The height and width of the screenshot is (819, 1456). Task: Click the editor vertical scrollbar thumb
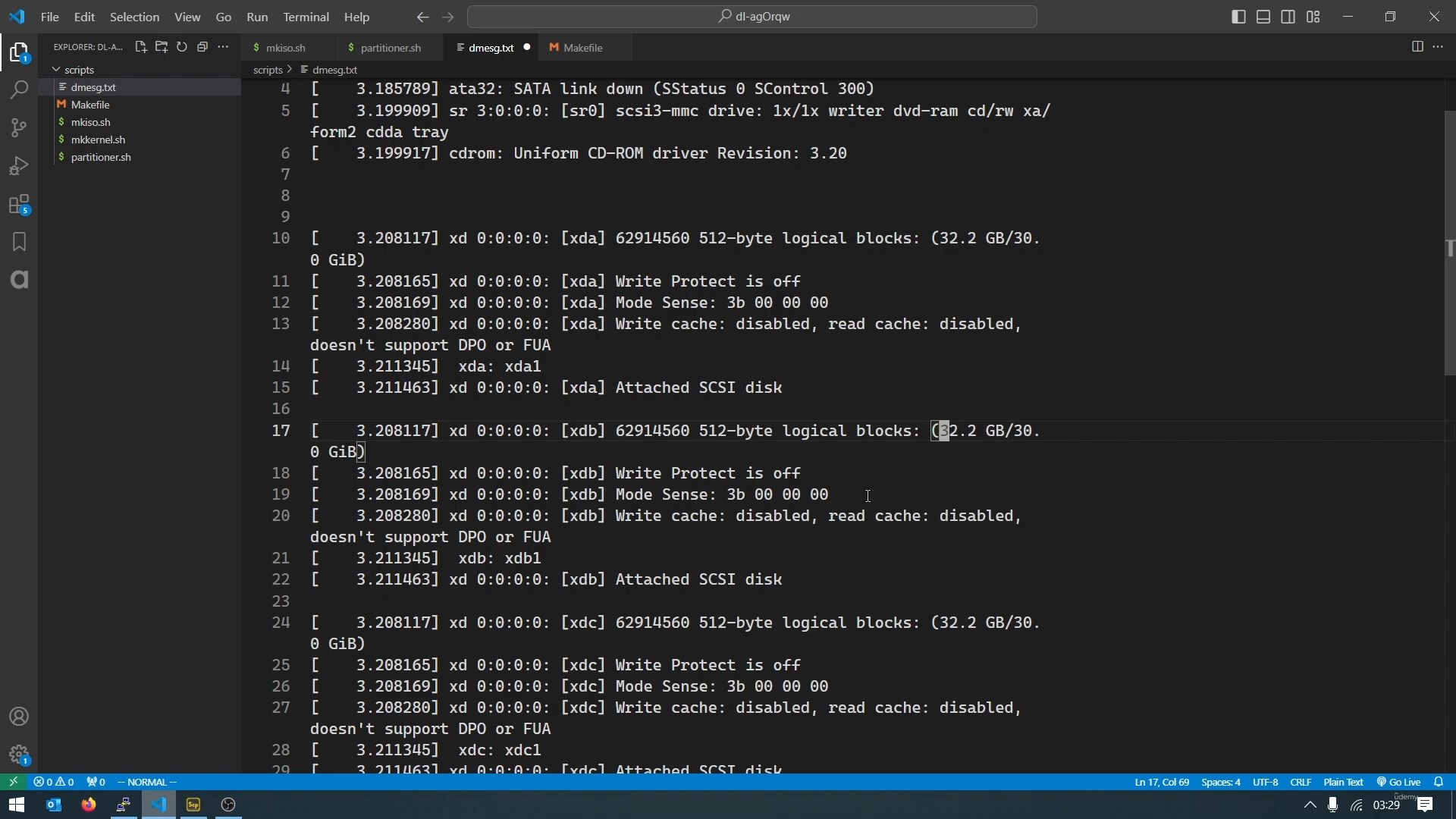click(x=1449, y=243)
